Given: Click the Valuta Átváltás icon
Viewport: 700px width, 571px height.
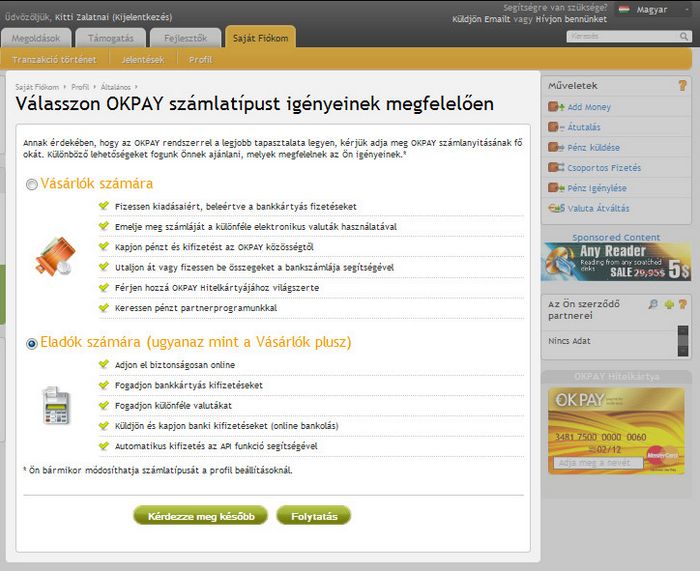Looking at the screenshot, I should coord(556,208).
